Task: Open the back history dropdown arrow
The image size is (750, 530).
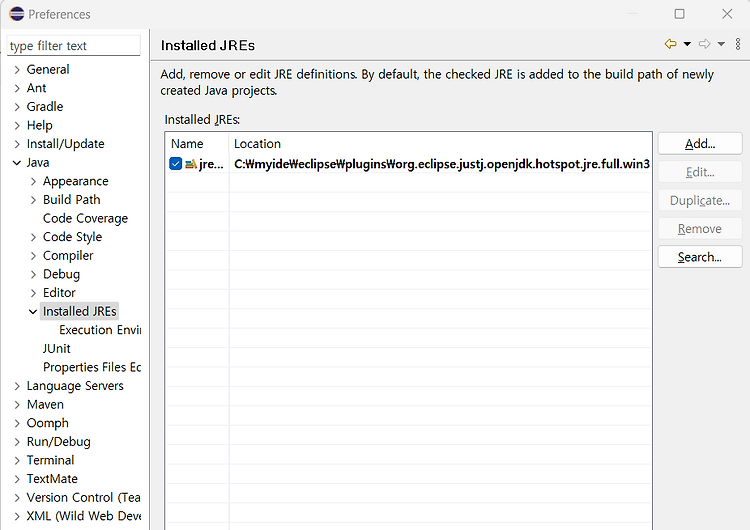Action: click(687, 44)
